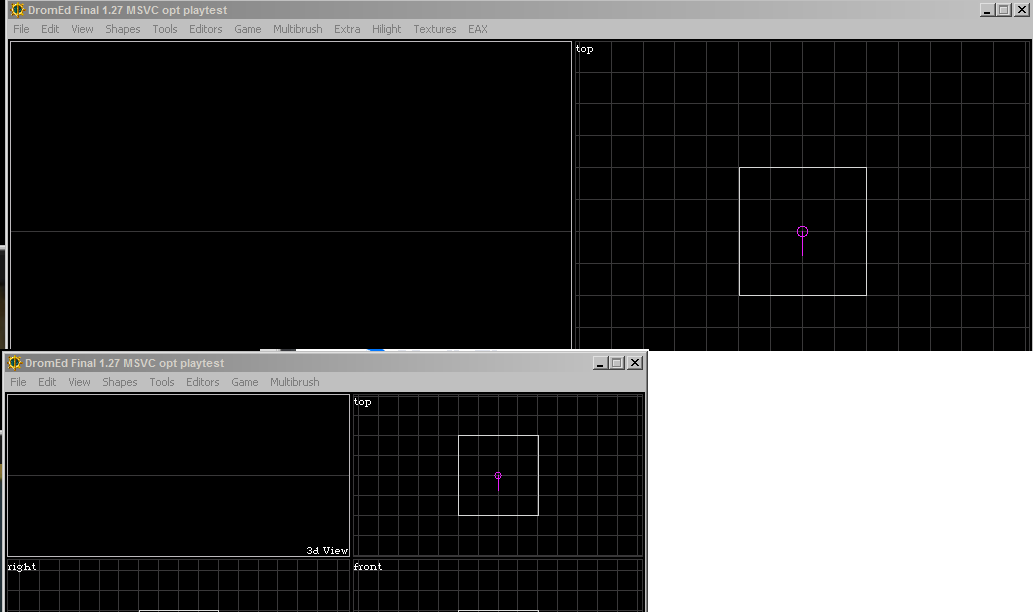Maximize the upper DromEd window
Viewport: 1033px width, 612px height.
click(1003, 10)
